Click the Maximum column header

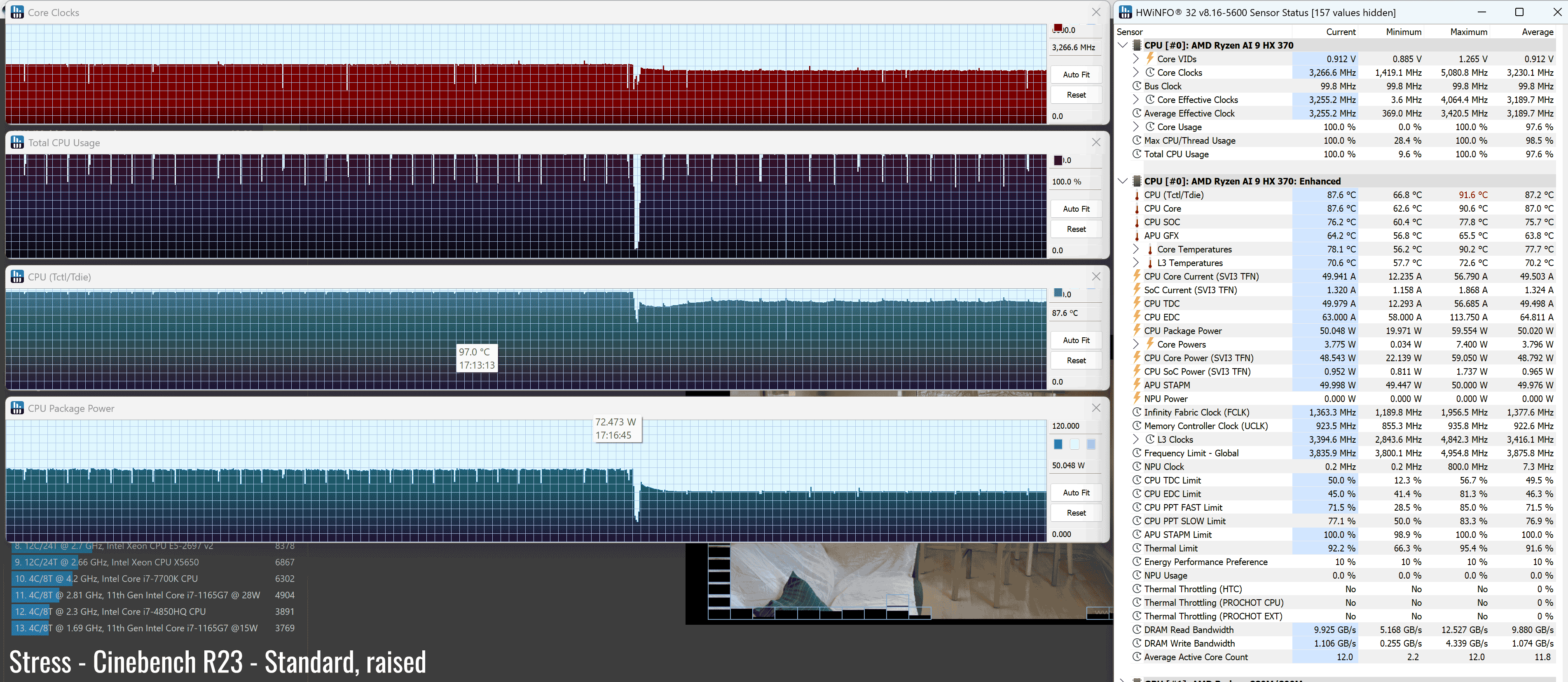1468,32
